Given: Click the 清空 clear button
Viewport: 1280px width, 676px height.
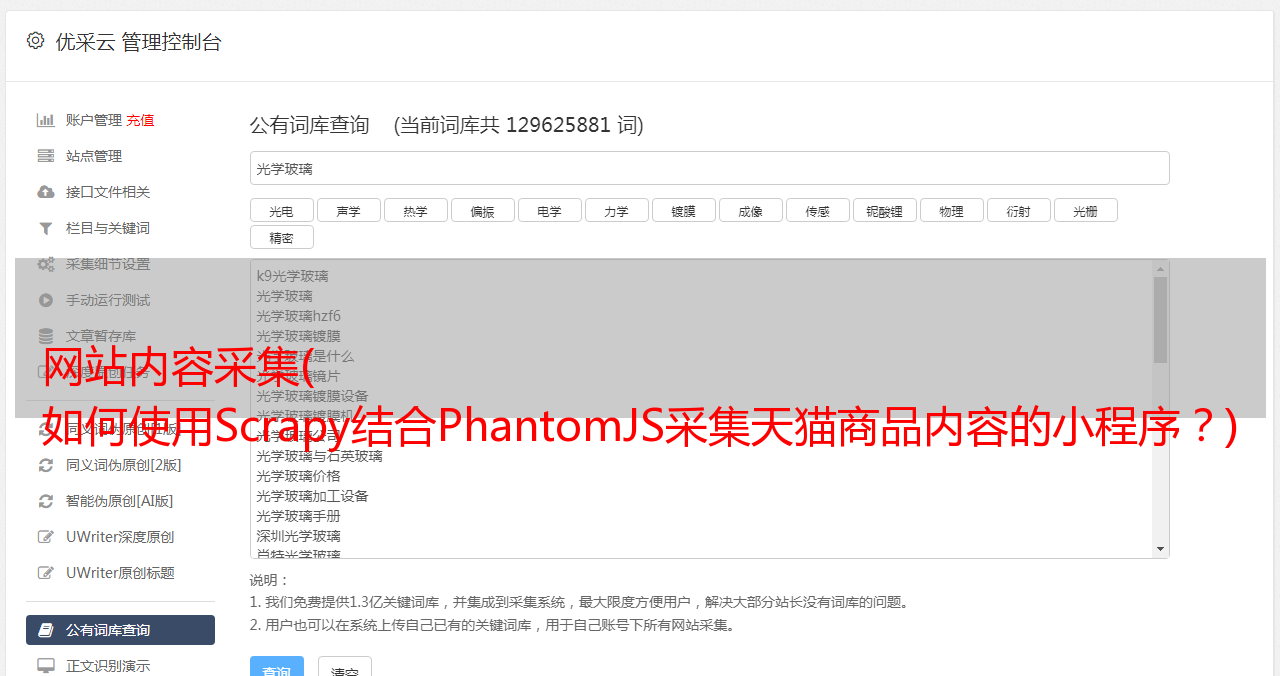Looking at the screenshot, I should click(x=345, y=666).
